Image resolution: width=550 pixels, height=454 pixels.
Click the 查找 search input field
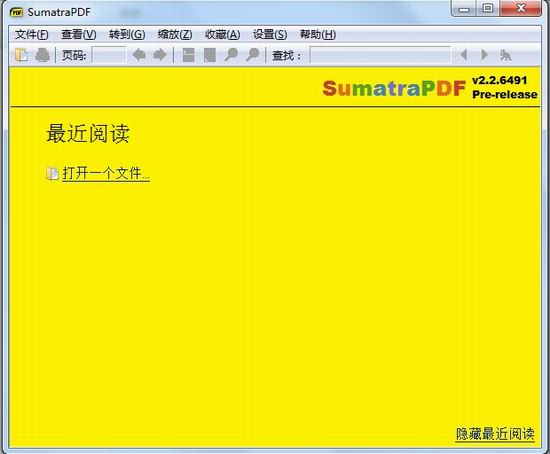coord(380,55)
